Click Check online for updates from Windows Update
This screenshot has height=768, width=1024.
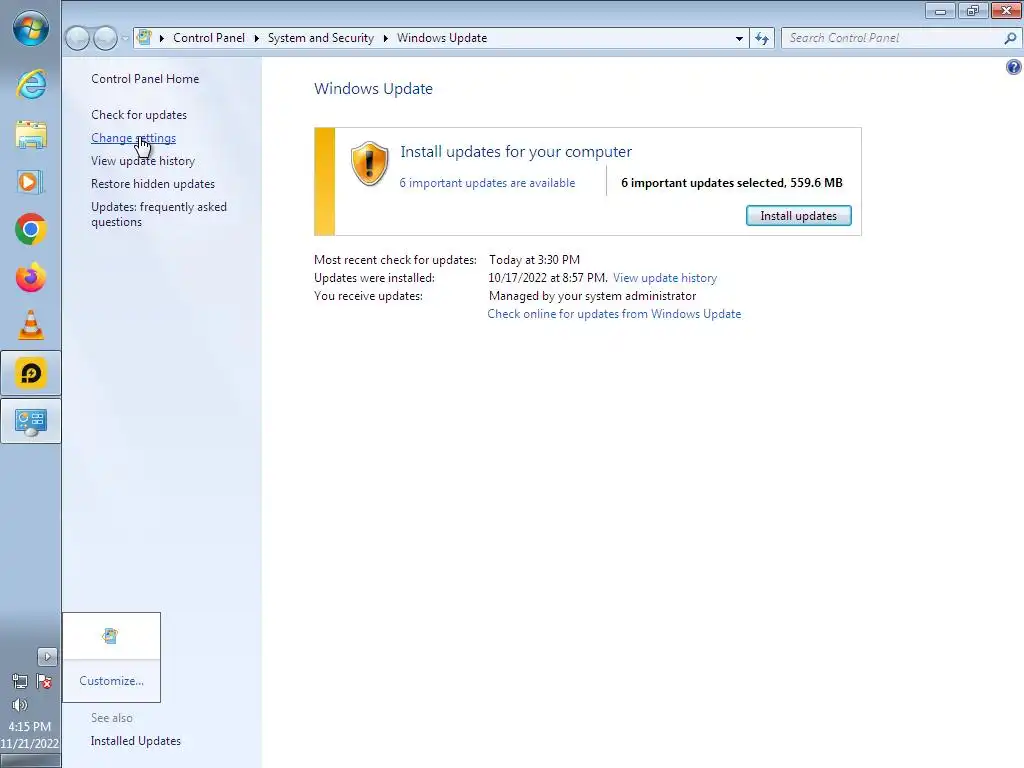pyautogui.click(x=614, y=313)
